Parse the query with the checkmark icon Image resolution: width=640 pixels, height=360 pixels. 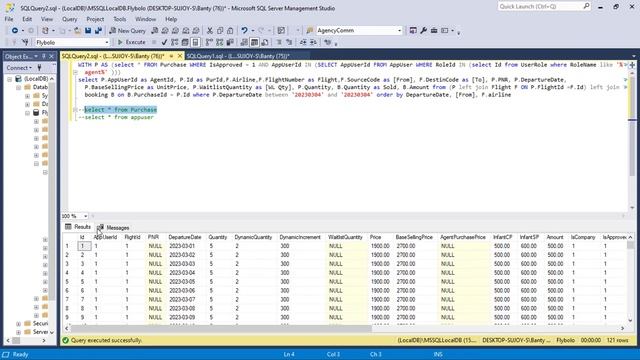(x=164, y=42)
